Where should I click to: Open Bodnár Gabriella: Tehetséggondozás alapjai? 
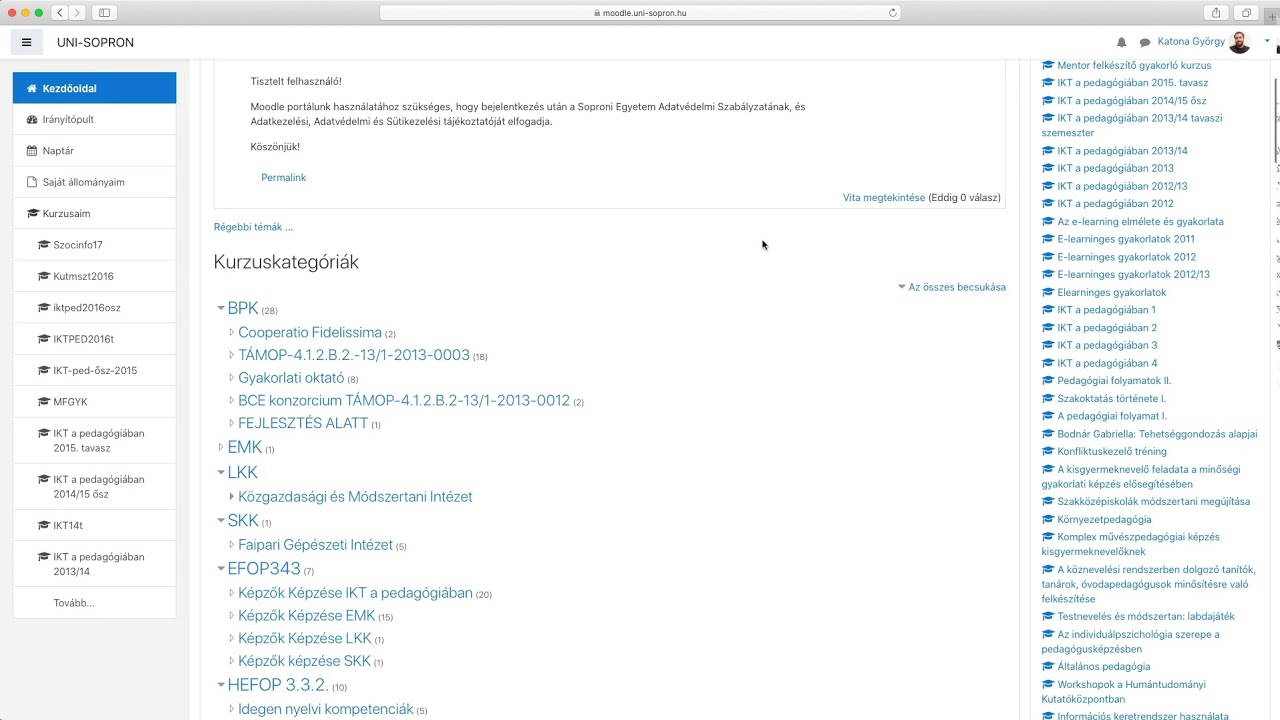click(1157, 434)
